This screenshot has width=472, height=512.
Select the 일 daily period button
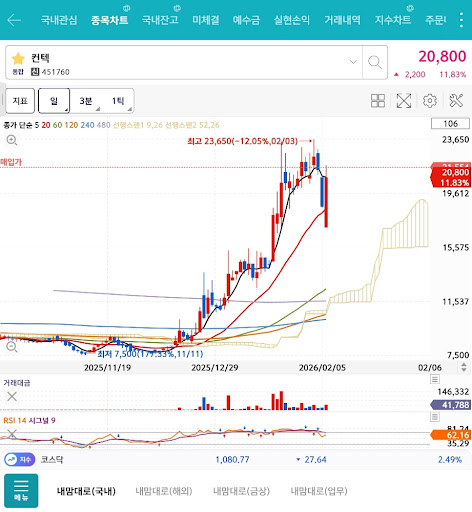click(x=54, y=101)
